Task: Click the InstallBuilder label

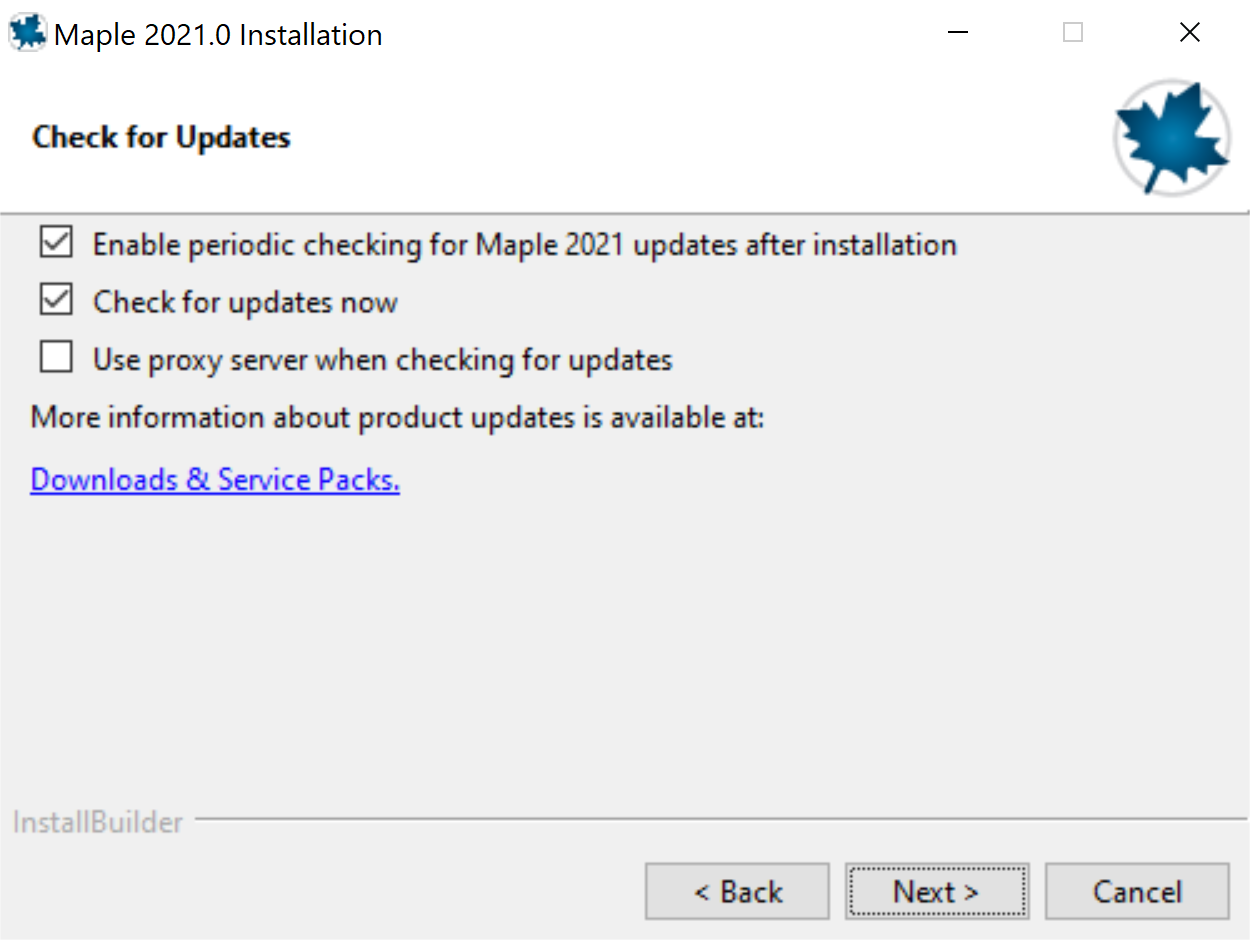Action: [98, 823]
